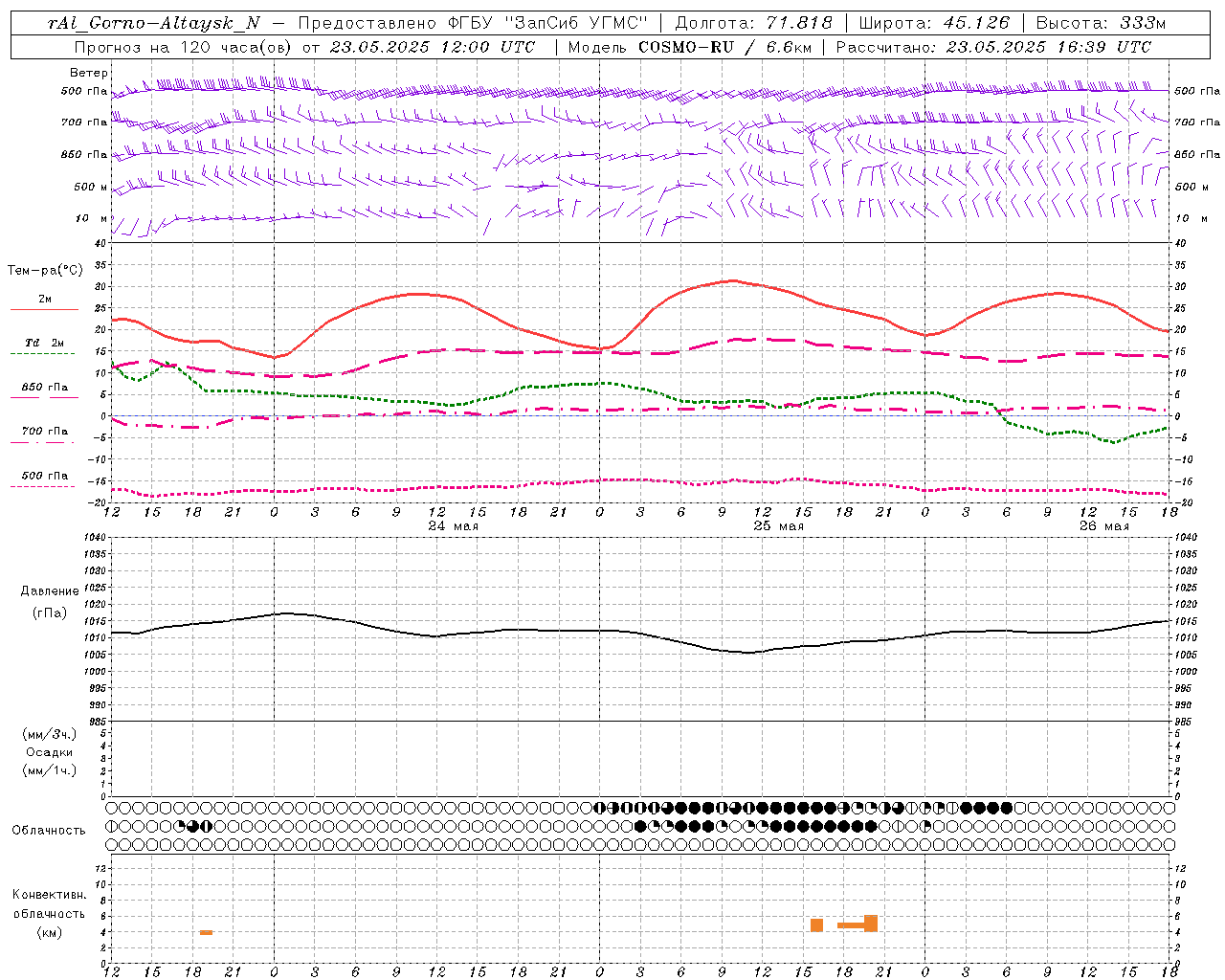Click the 25 мая date label

[778, 526]
